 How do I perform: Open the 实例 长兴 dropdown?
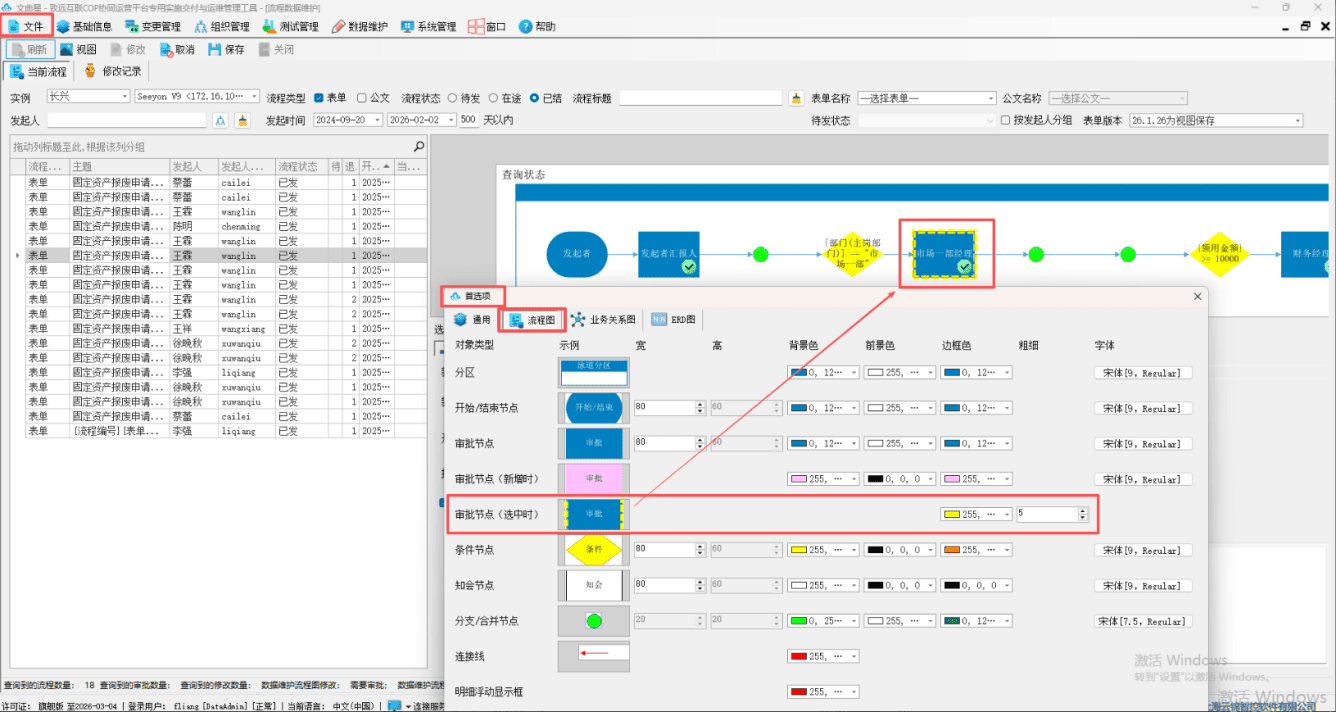click(88, 97)
